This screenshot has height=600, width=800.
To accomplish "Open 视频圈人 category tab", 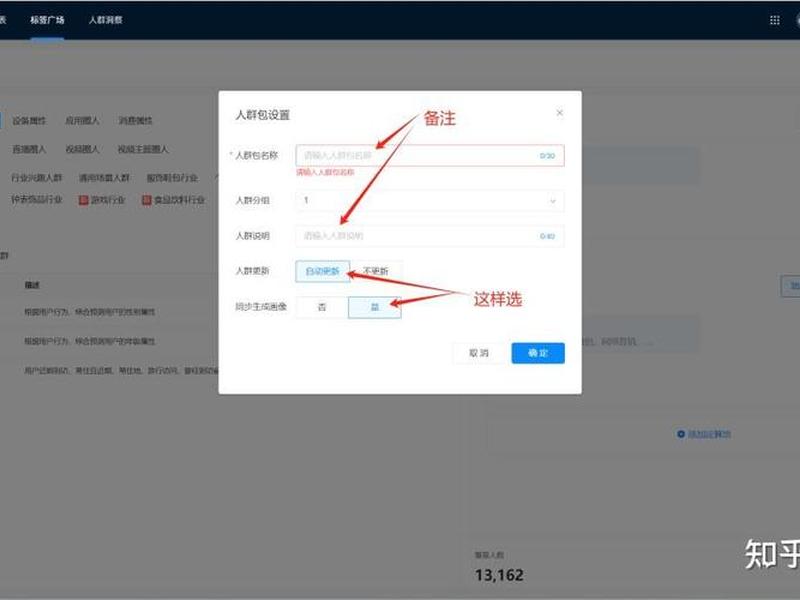I will (x=82, y=149).
